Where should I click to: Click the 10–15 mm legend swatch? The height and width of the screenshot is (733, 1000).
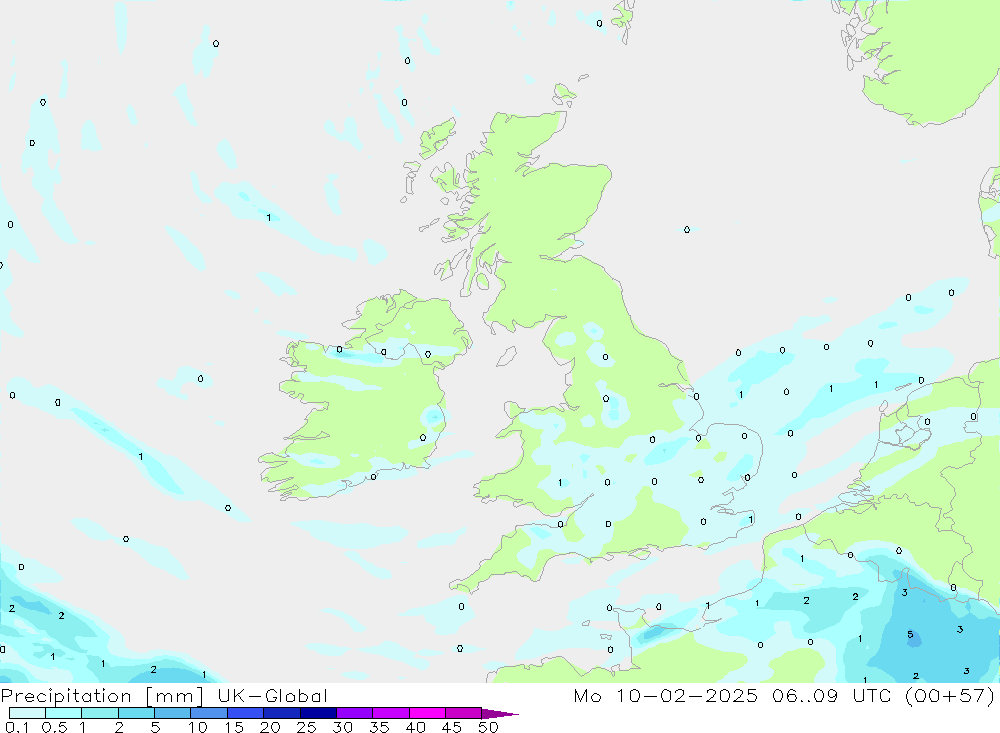209,713
